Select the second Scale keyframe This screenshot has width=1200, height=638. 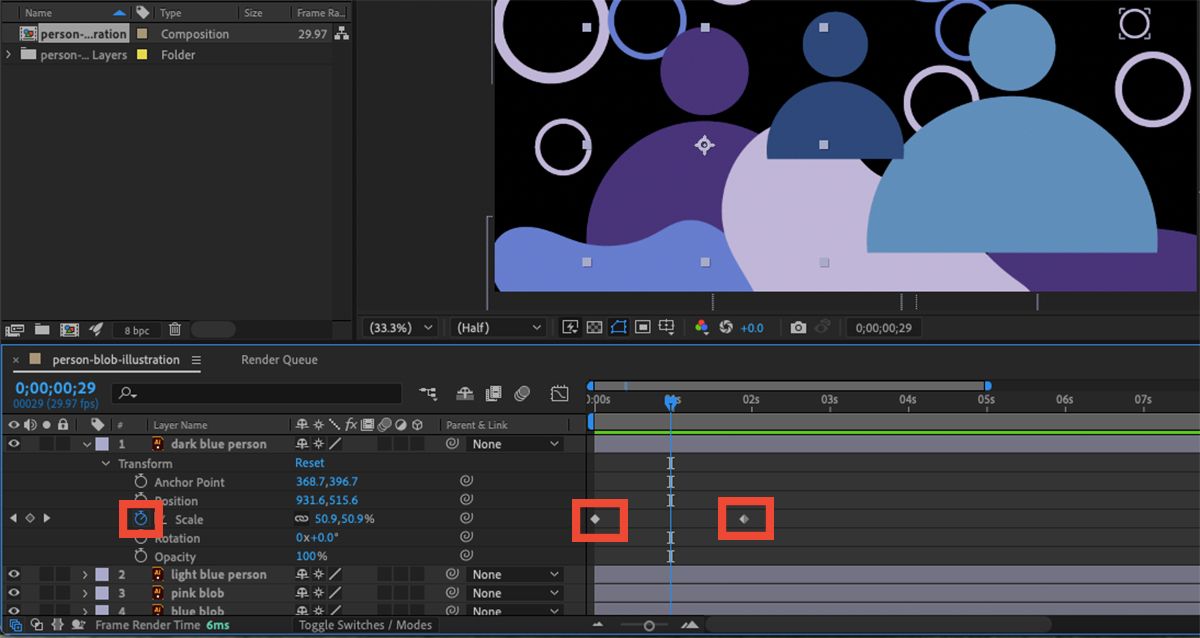click(743, 519)
